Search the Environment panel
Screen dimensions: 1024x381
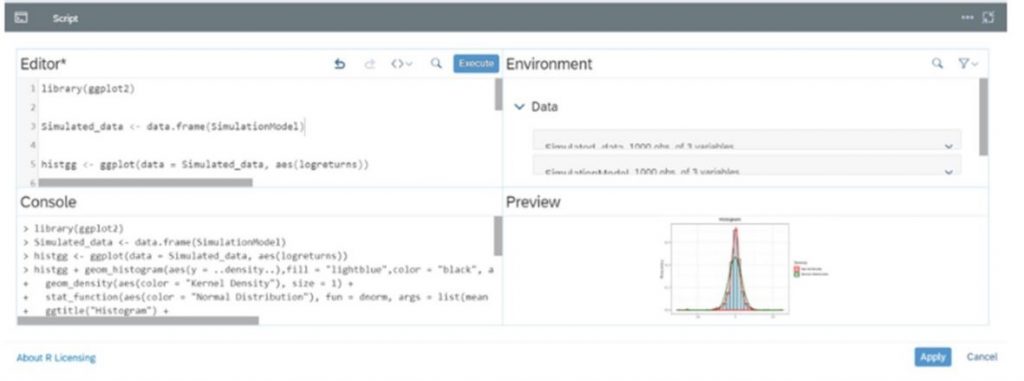pos(937,63)
